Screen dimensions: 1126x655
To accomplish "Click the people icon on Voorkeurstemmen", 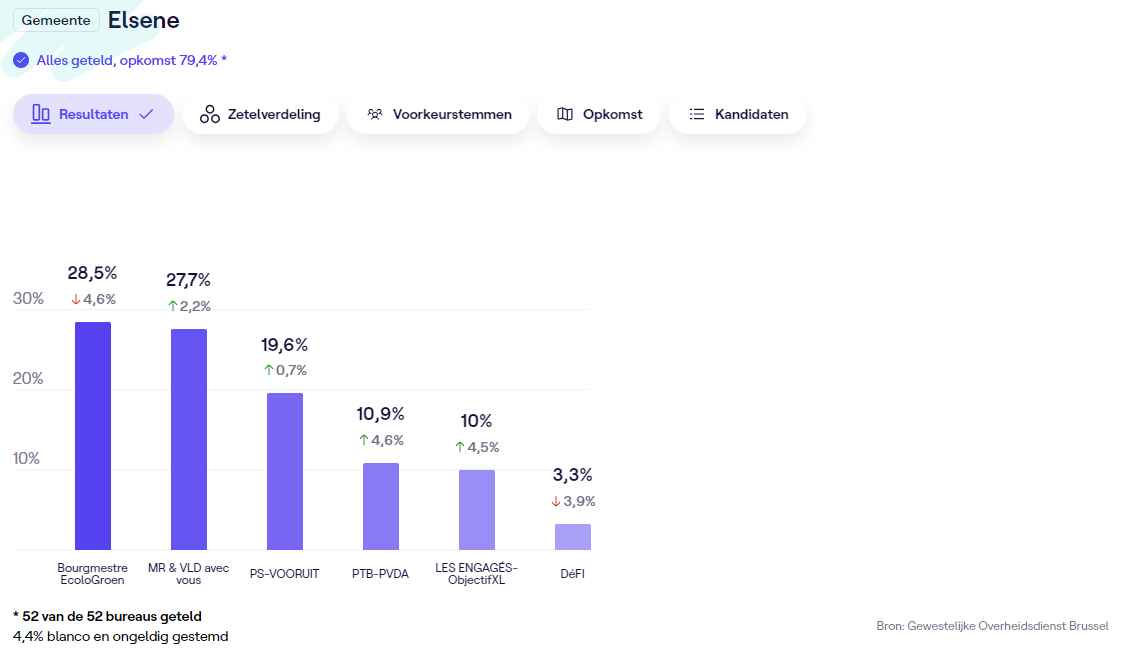I will [375, 114].
